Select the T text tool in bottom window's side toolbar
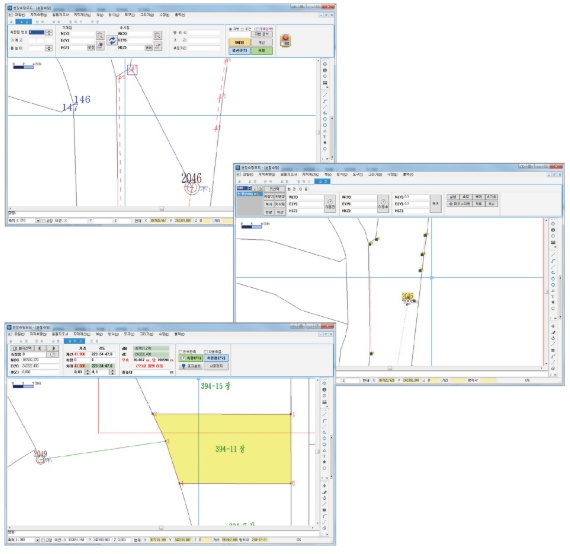 pos(325,456)
